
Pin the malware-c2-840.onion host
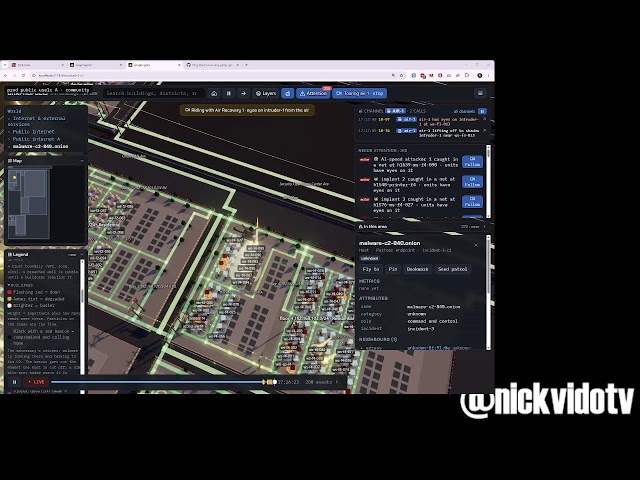click(393, 269)
